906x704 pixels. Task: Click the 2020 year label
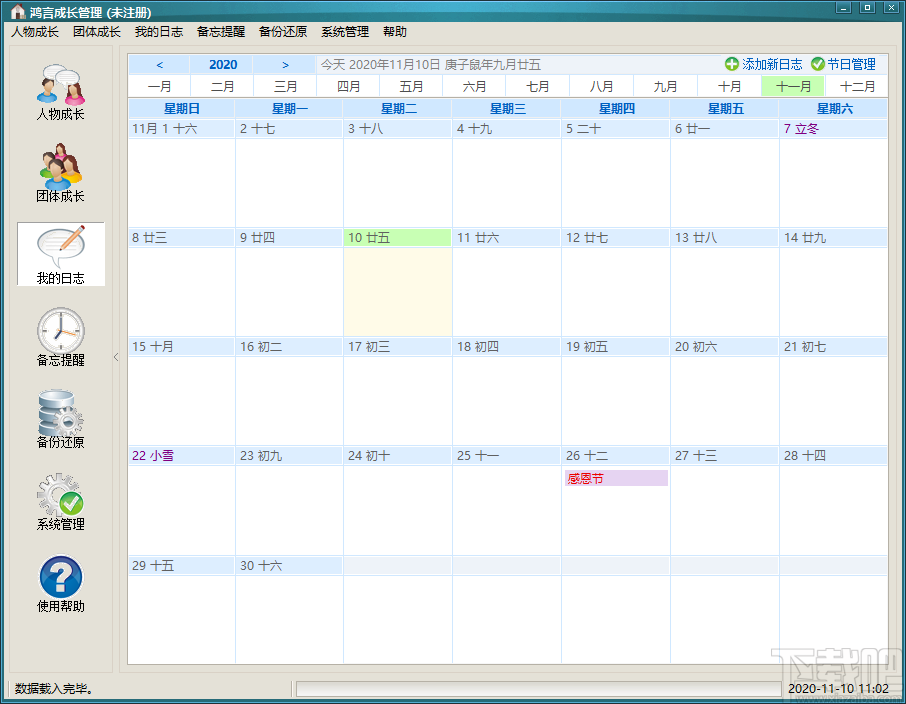[223, 65]
